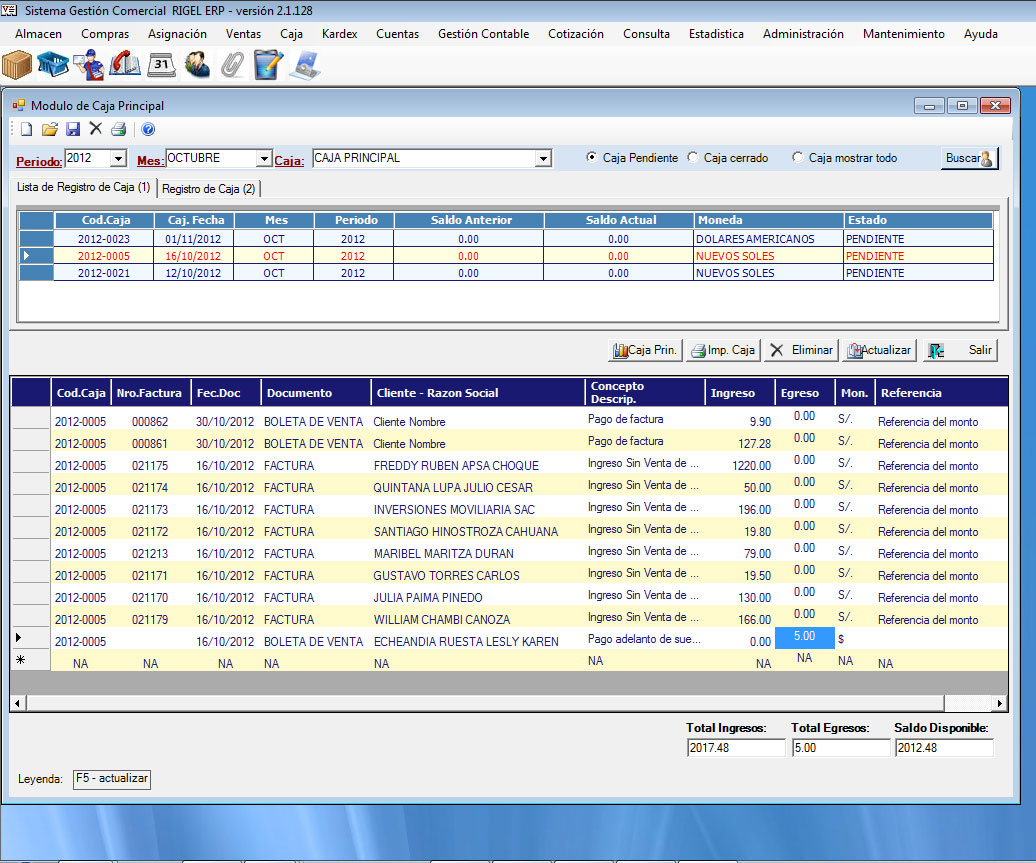Screen dimensions: 1036x863
Task: Click the Actualizar button
Action: [x=879, y=350]
